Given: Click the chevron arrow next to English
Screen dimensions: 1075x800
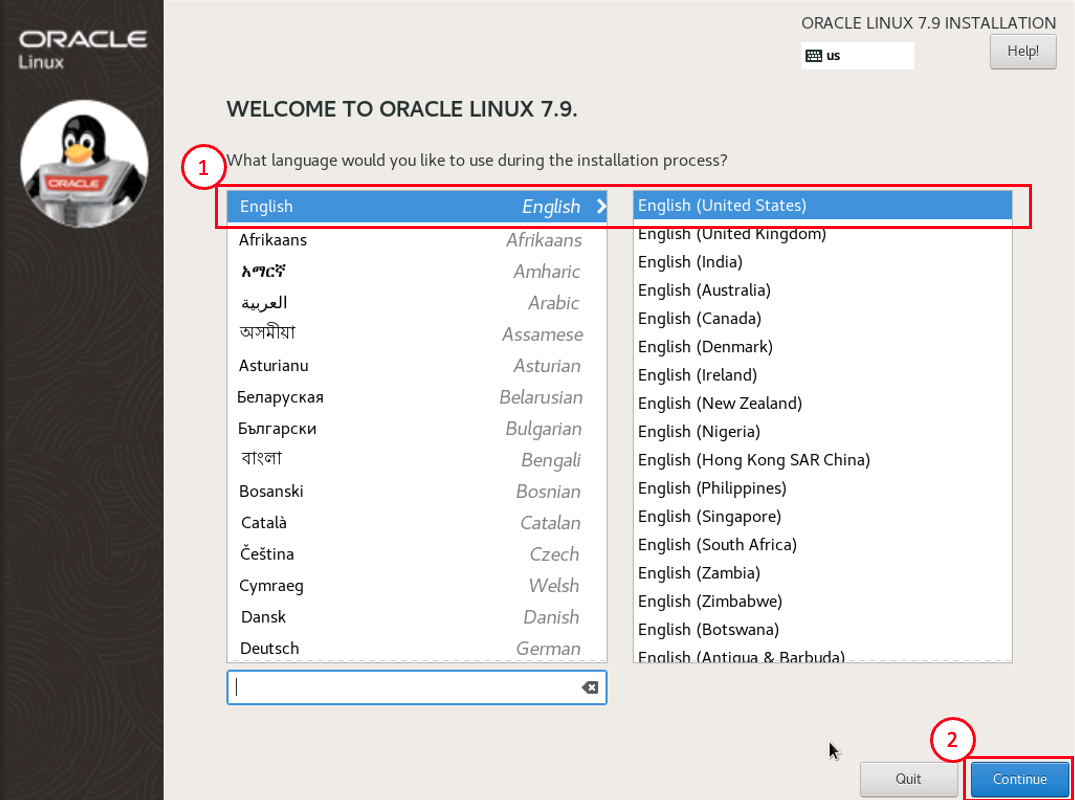Looking at the screenshot, I should (x=601, y=206).
